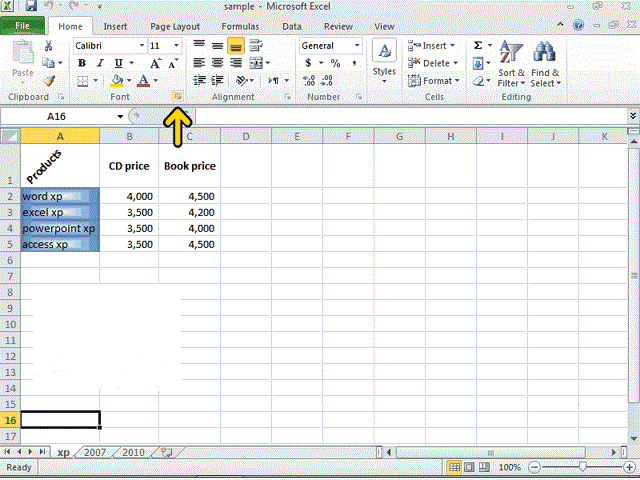Click the Wrap Text icon

256,46
